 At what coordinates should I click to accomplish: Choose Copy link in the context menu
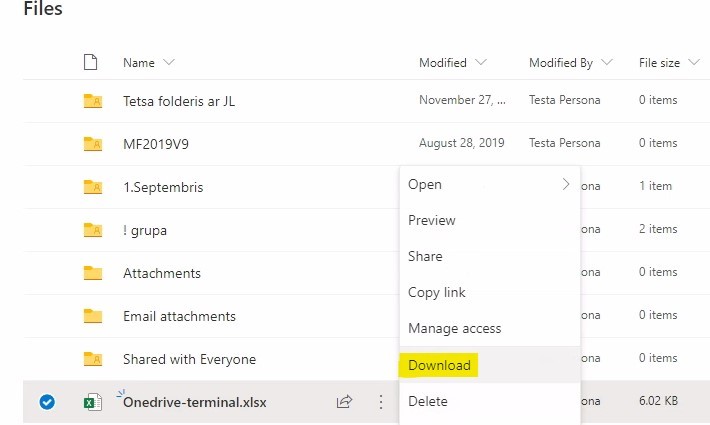(x=437, y=292)
